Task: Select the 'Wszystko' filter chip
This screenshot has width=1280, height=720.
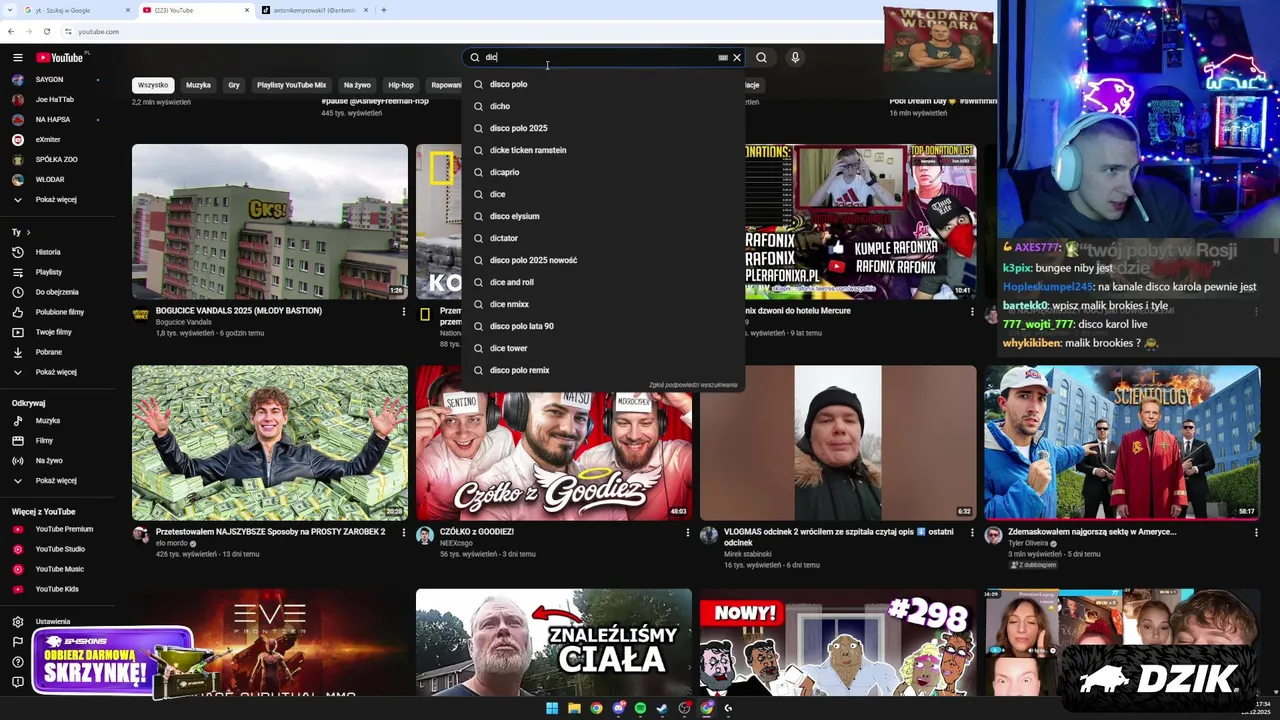Action: point(153,85)
